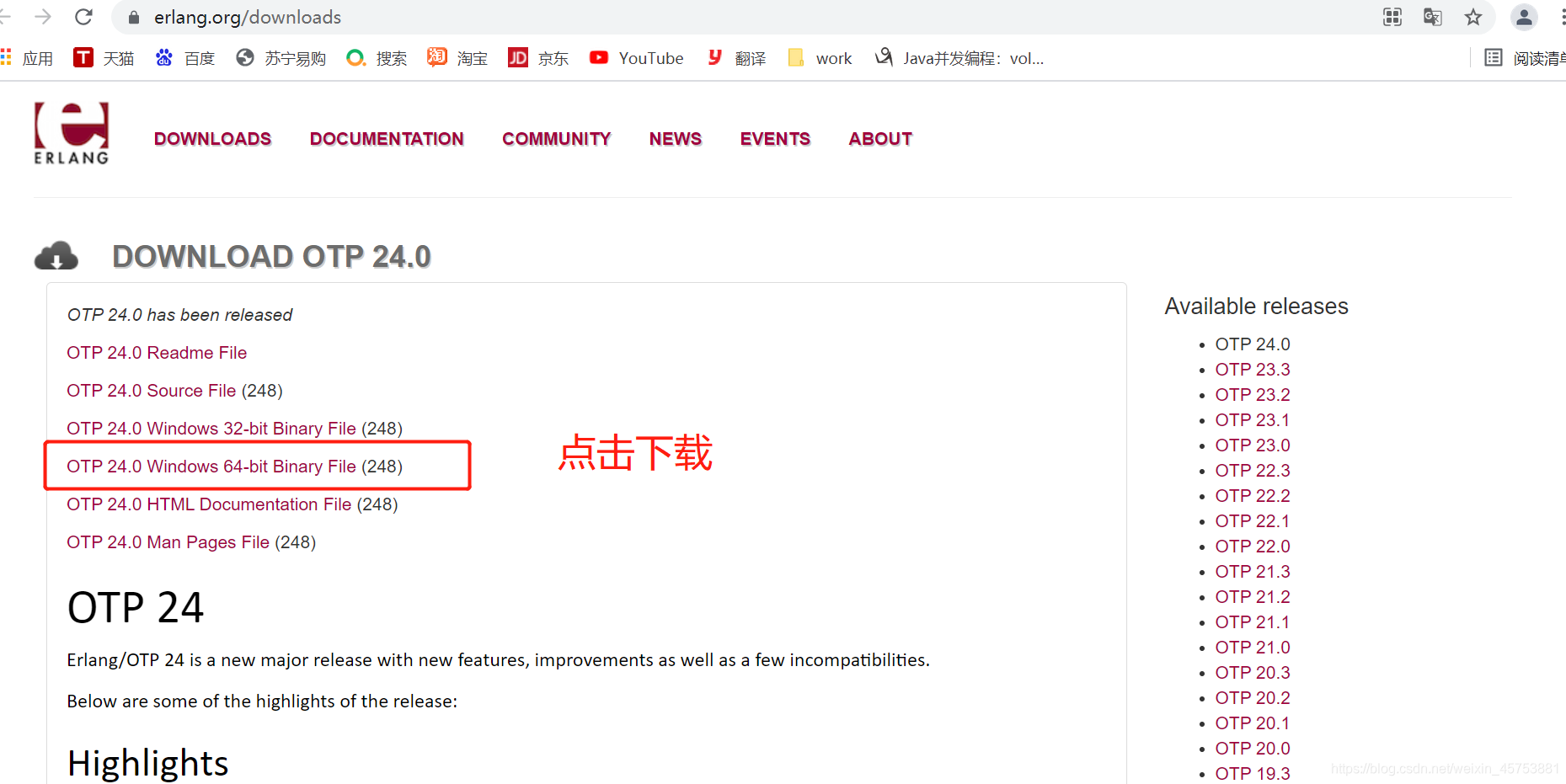
Task: Click the 'OTP 24' section heading
Action: (x=136, y=607)
